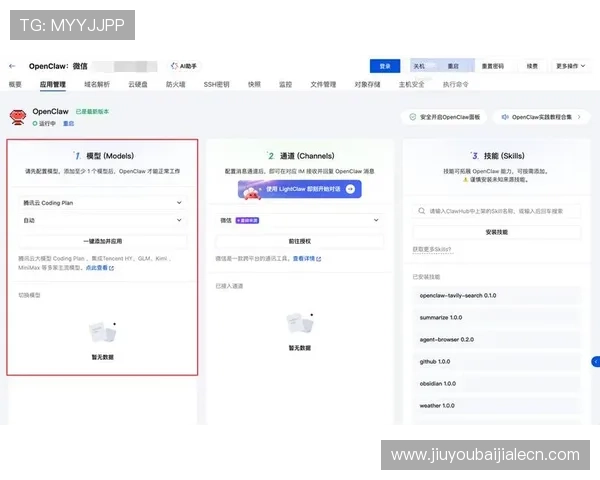Select the summarize 1.0.0 skill

pyautogui.click(x=497, y=318)
